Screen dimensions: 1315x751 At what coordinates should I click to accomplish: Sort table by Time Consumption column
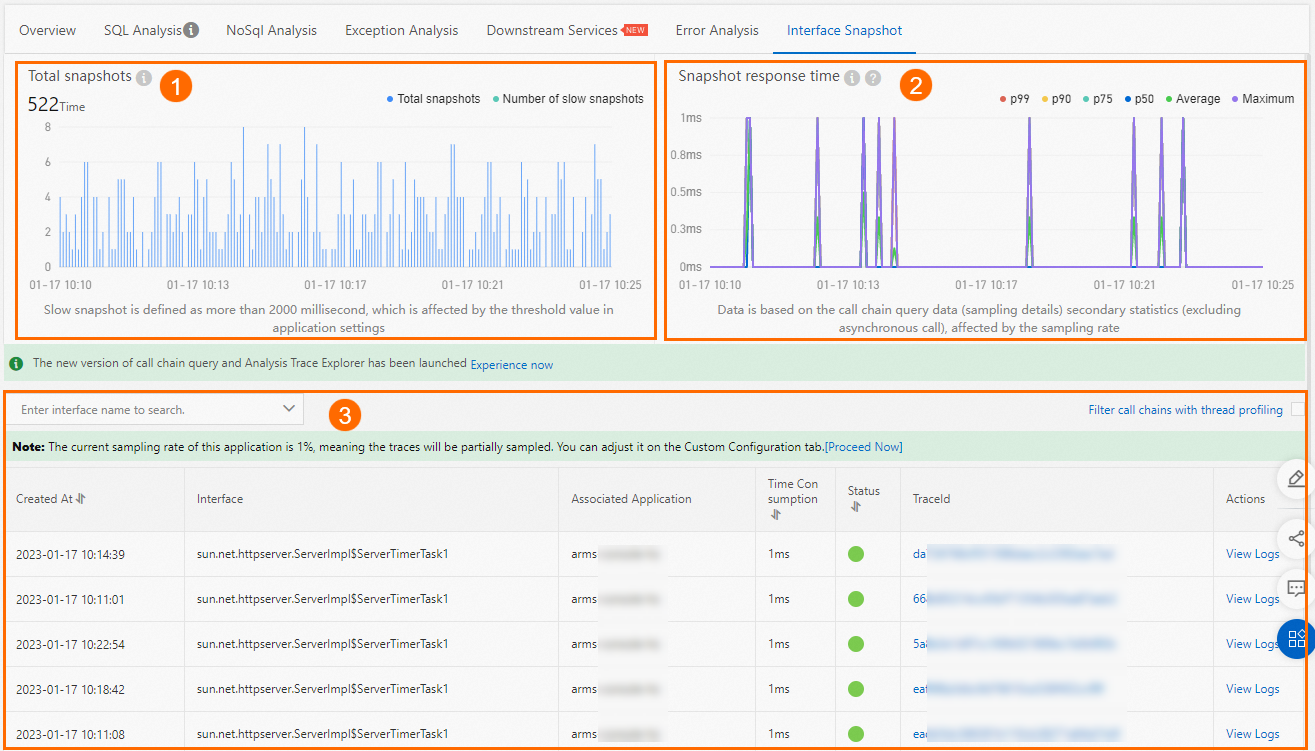775,514
